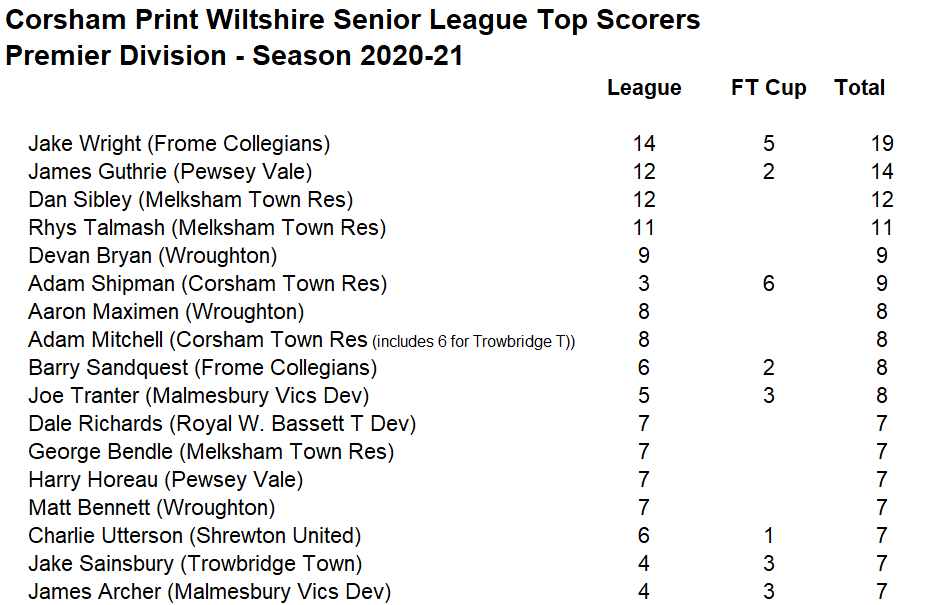This screenshot has width=934, height=605.
Task: Click Rhys Talmash player name
Action: (207, 228)
